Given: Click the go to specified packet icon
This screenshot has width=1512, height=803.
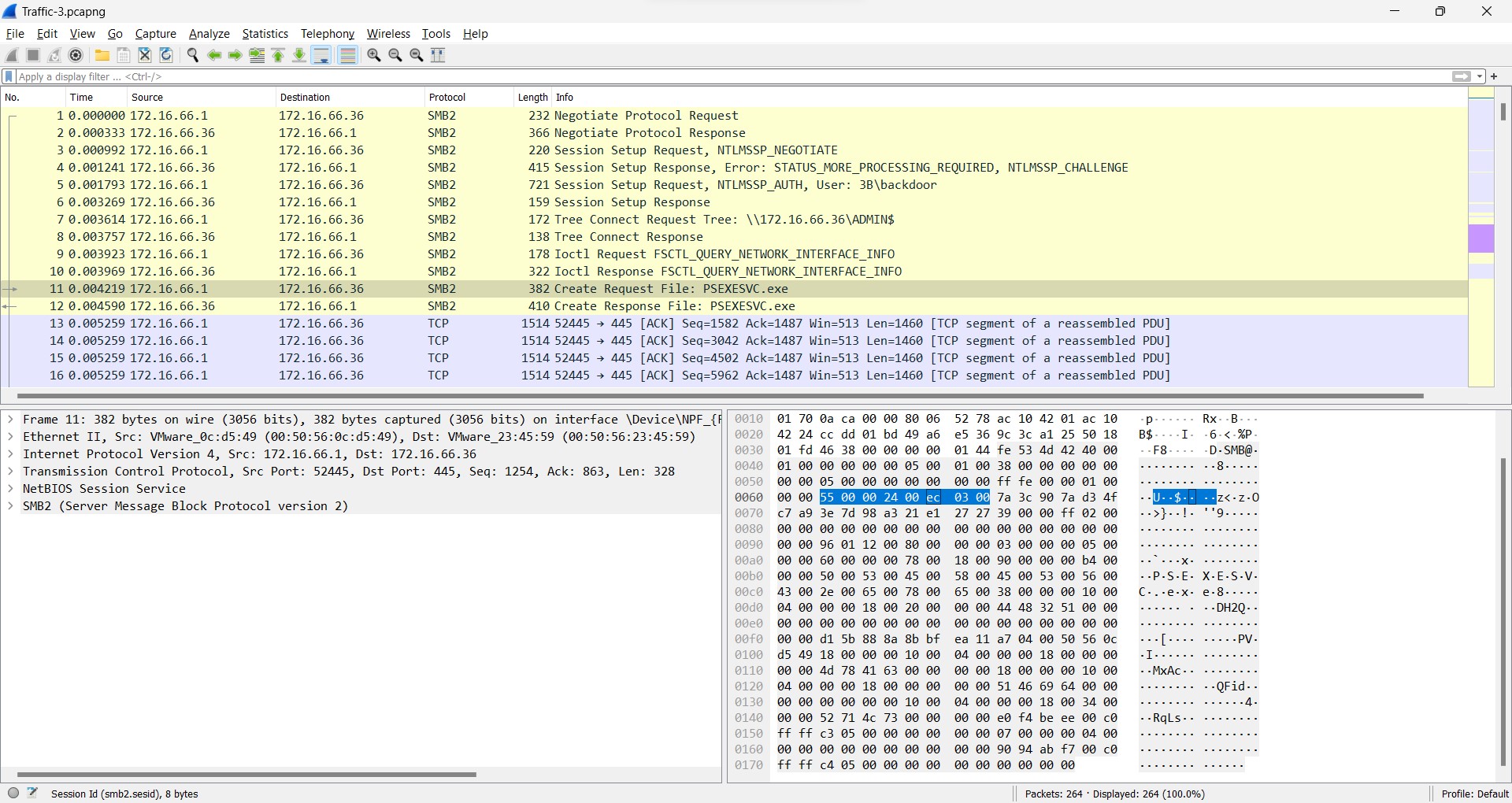Looking at the screenshot, I should click(x=257, y=55).
